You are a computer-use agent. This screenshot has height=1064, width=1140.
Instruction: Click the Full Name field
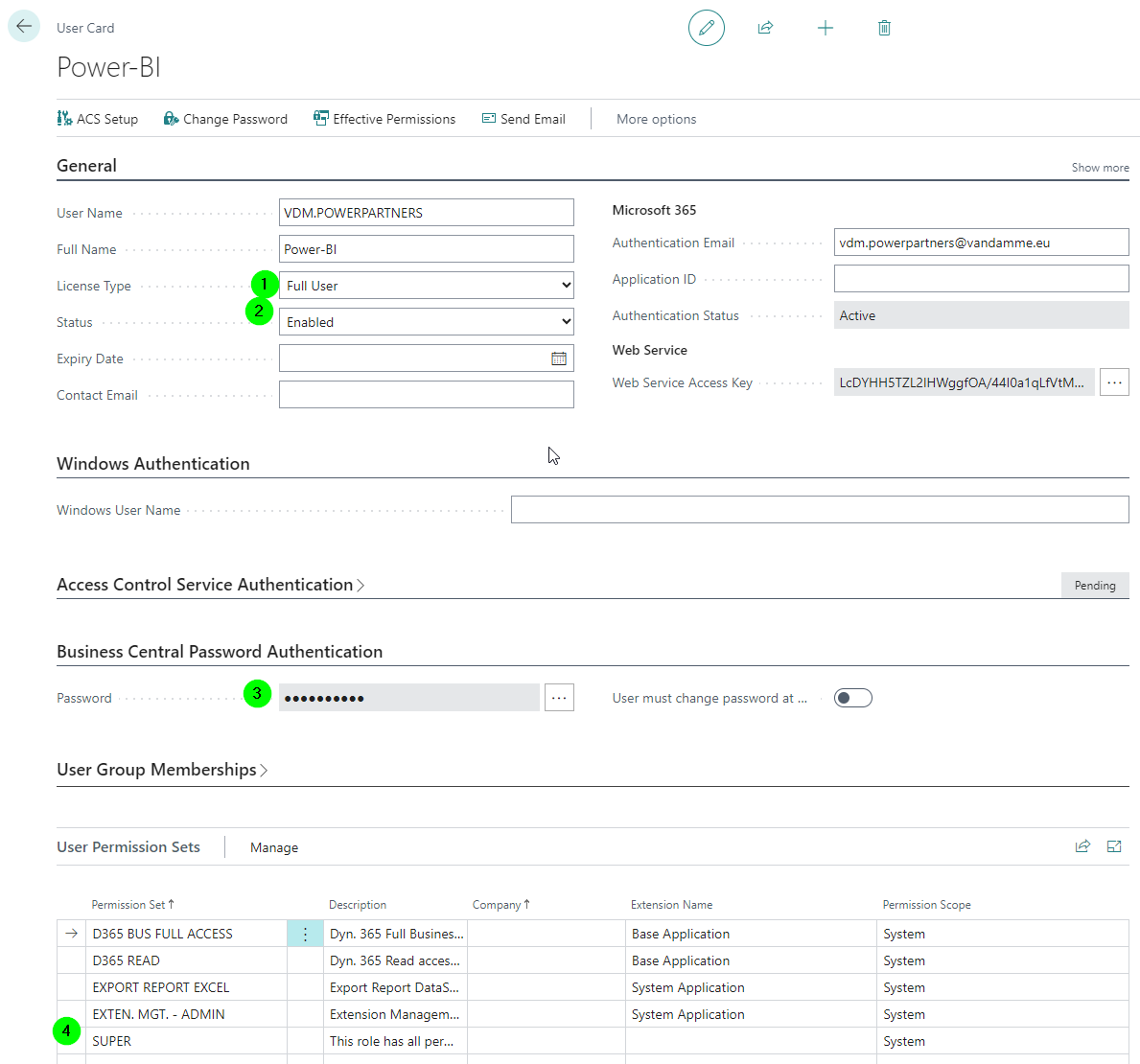[x=426, y=248]
